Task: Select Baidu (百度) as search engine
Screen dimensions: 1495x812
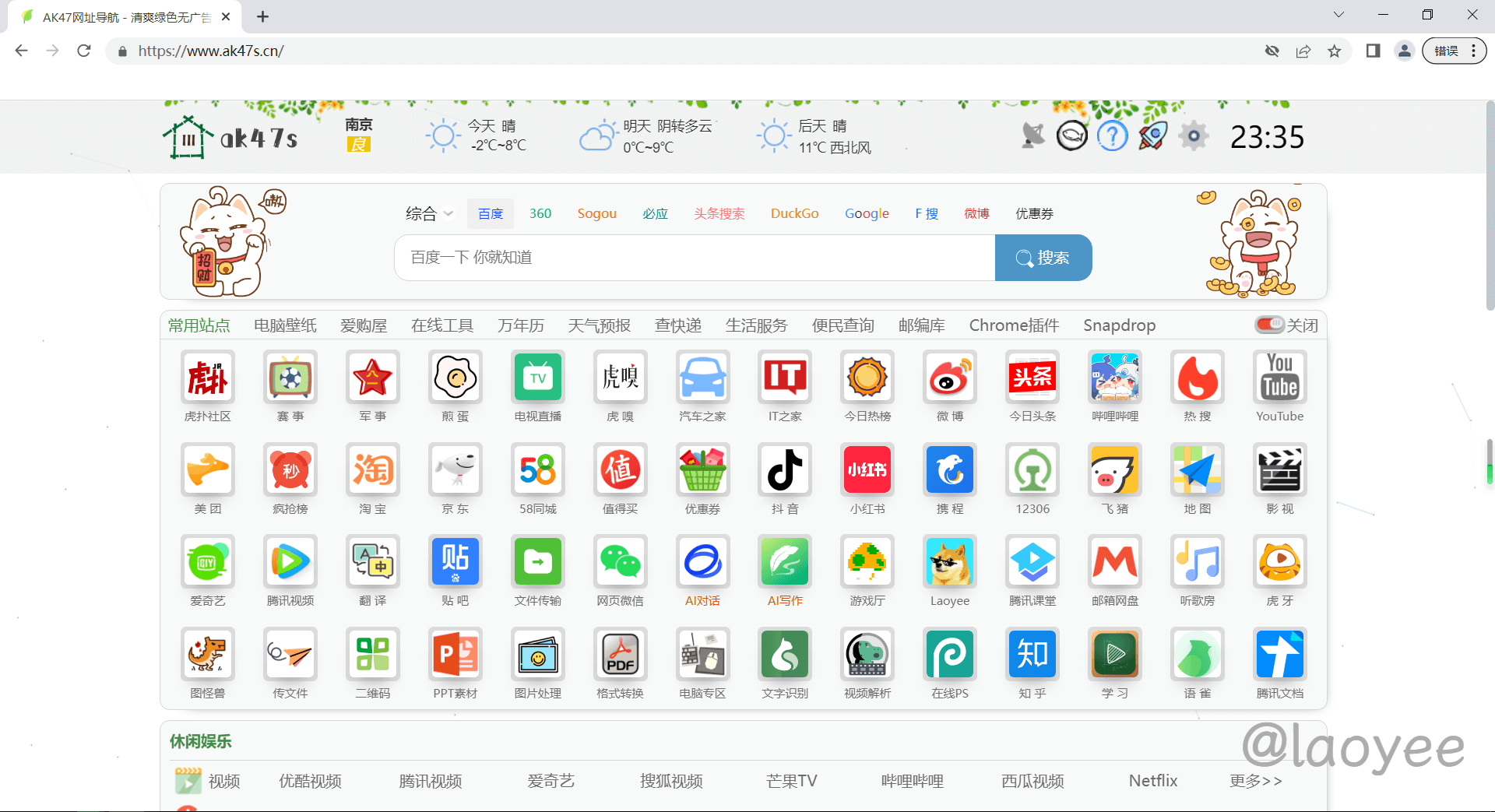Action: pos(491,213)
